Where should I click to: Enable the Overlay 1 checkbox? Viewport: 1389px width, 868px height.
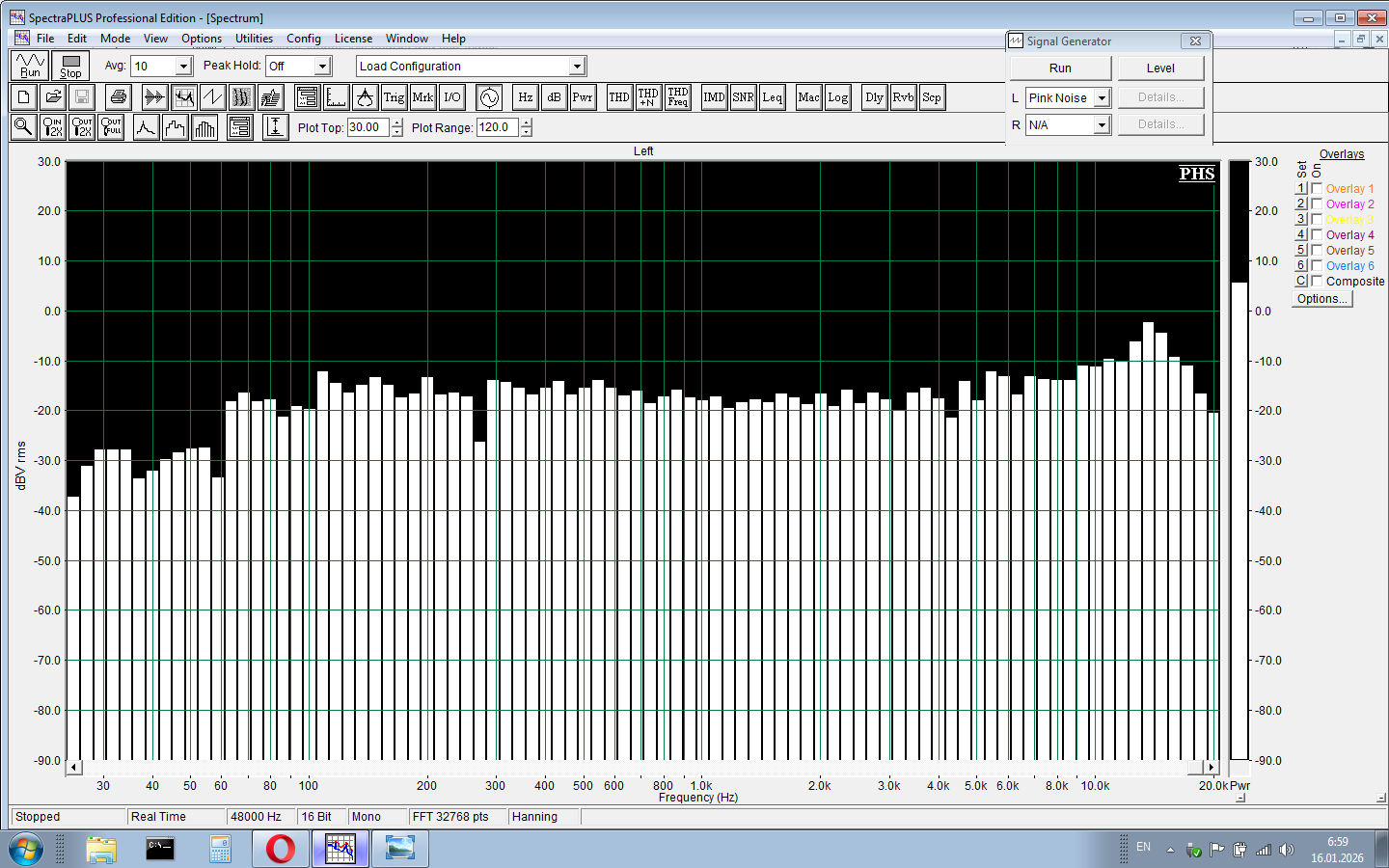[x=1317, y=188]
